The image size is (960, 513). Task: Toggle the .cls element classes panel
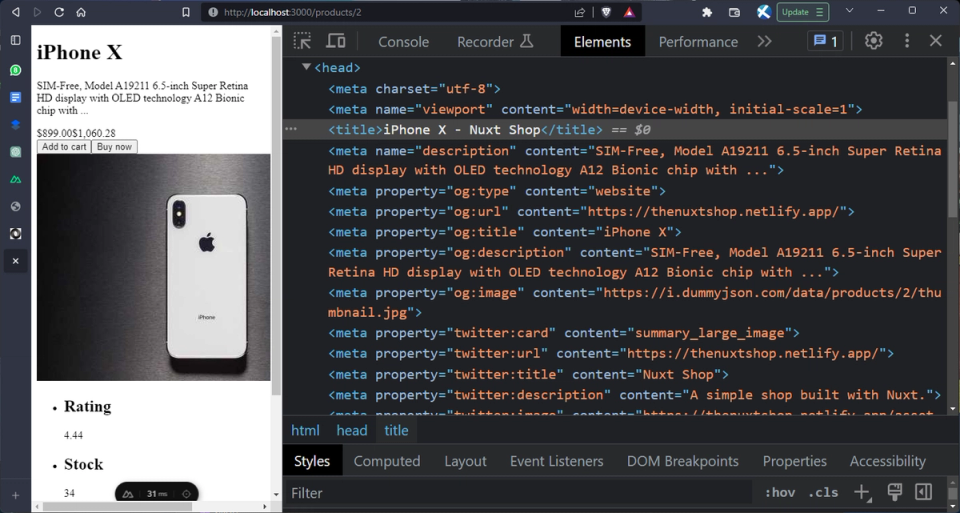pyautogui.click(x=824, y=492)
